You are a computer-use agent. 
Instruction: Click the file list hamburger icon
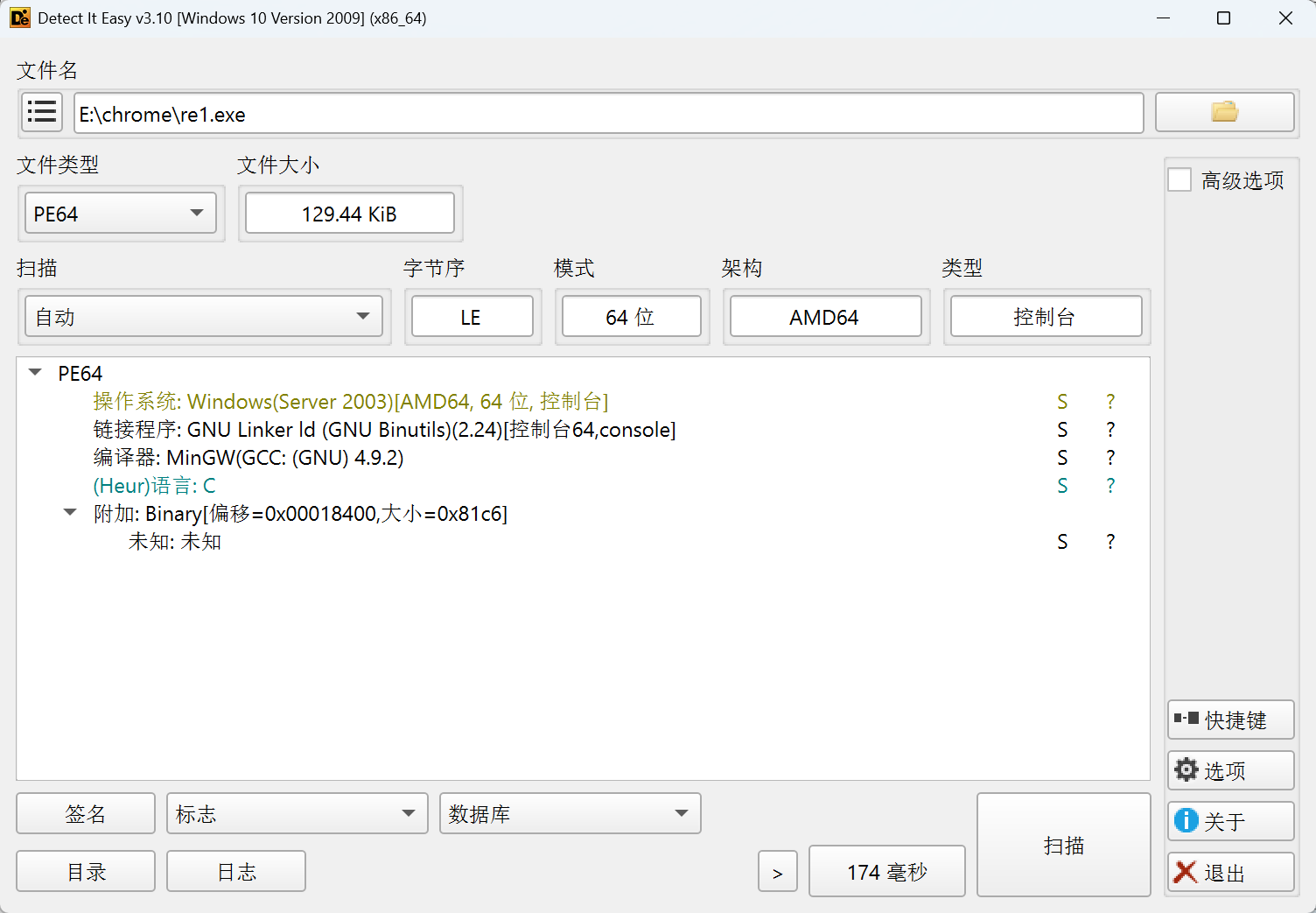pyautogui.click(x=41, y=113)
